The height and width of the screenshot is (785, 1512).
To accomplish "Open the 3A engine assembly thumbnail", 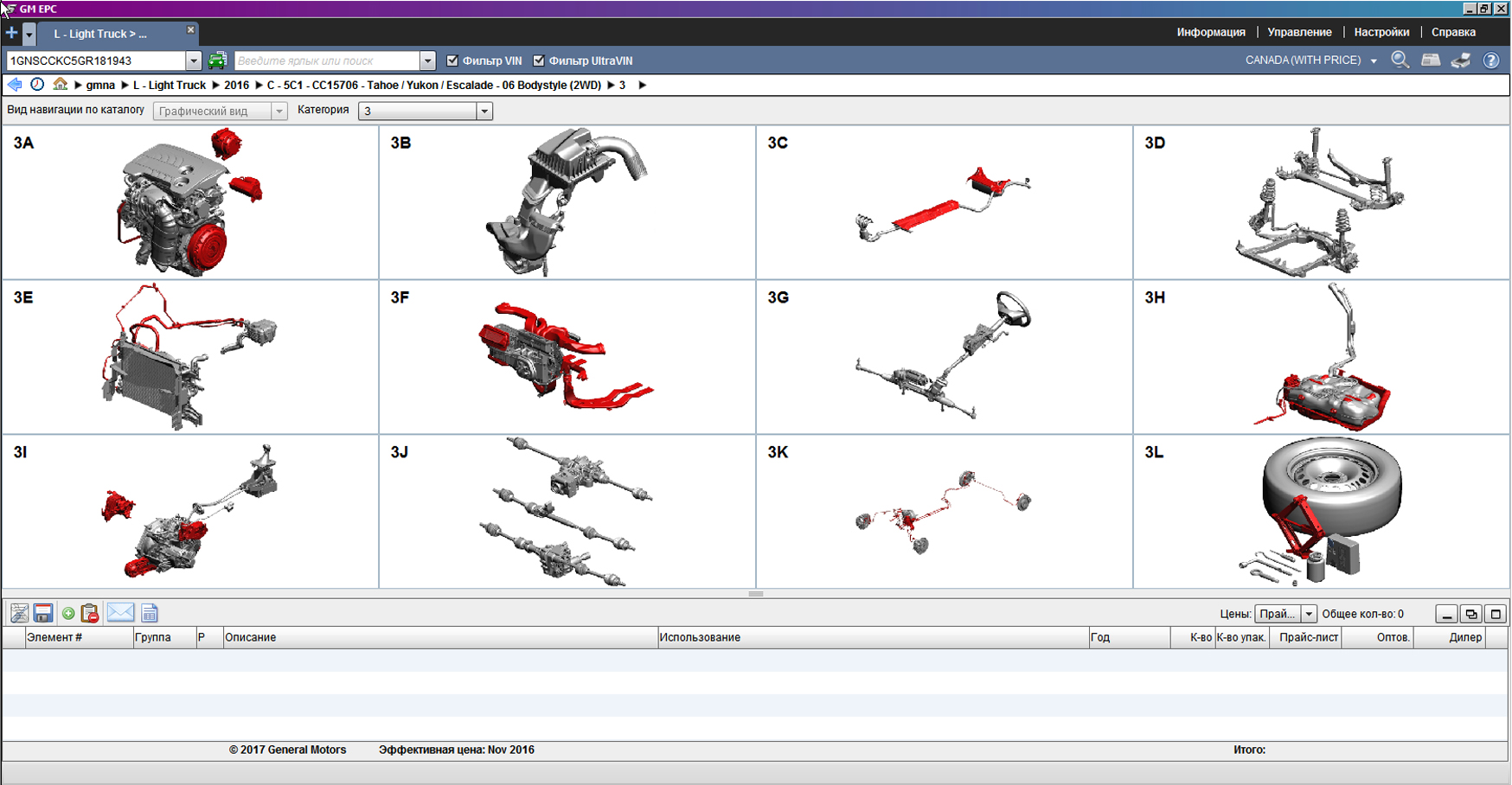I will (x=190, y=202).
